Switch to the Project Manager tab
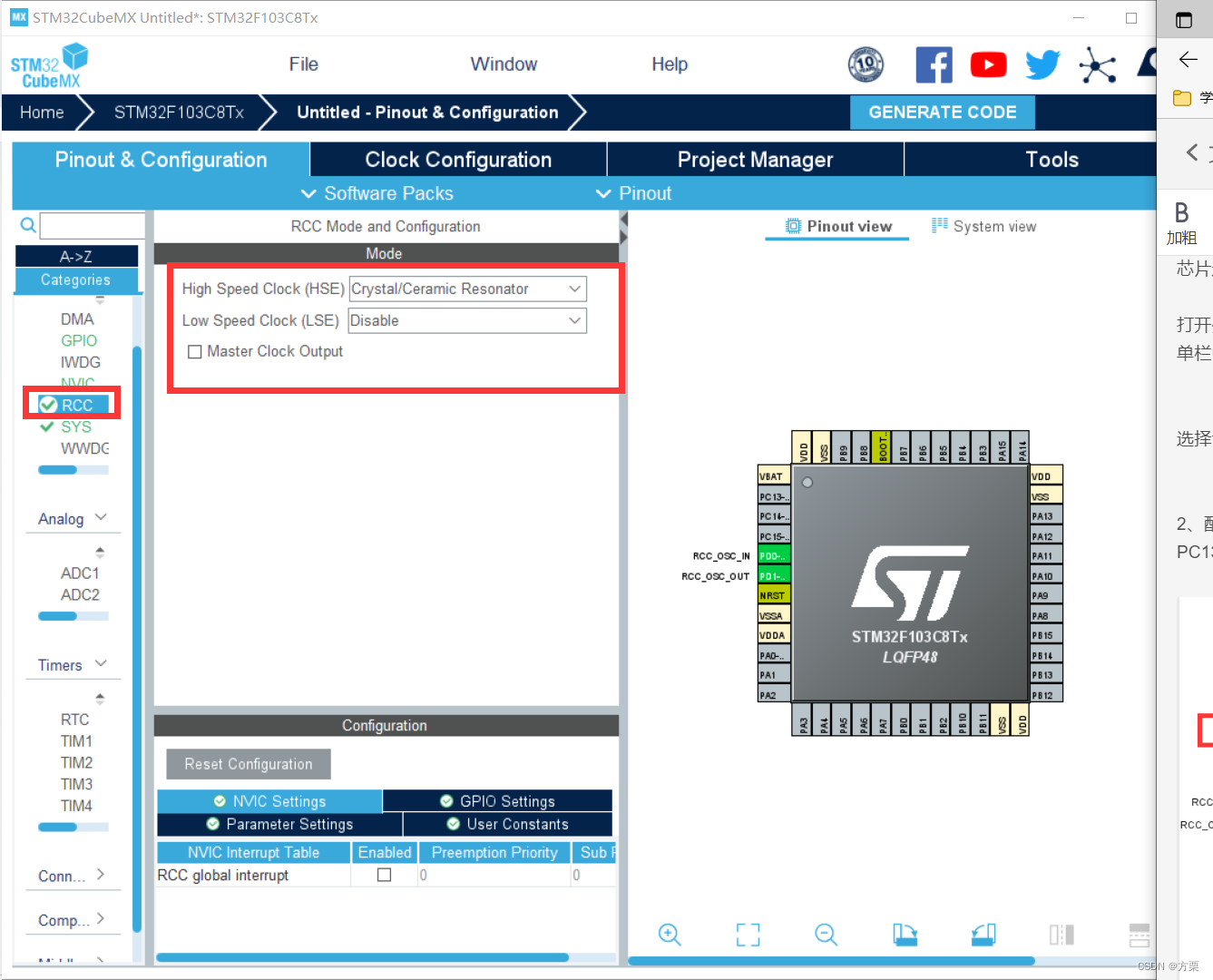1213x980 pixels. [755, 160]
